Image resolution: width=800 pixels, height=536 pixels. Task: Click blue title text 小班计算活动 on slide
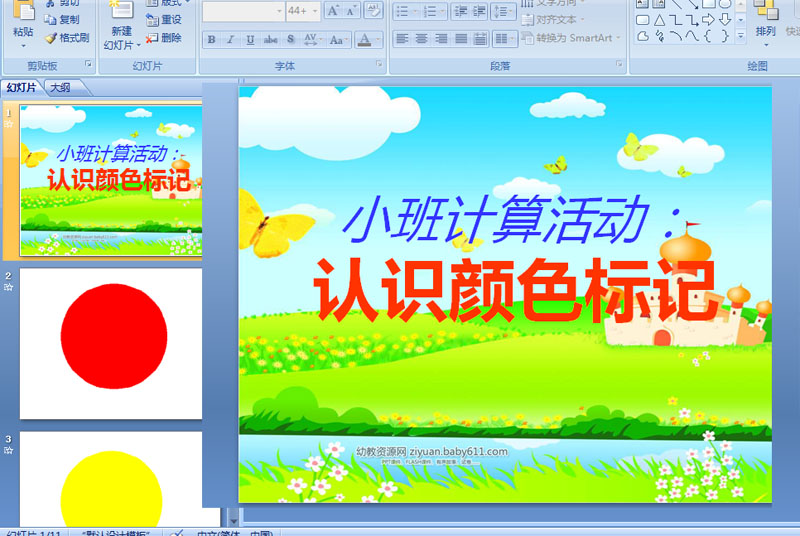(x=514, y=220)
